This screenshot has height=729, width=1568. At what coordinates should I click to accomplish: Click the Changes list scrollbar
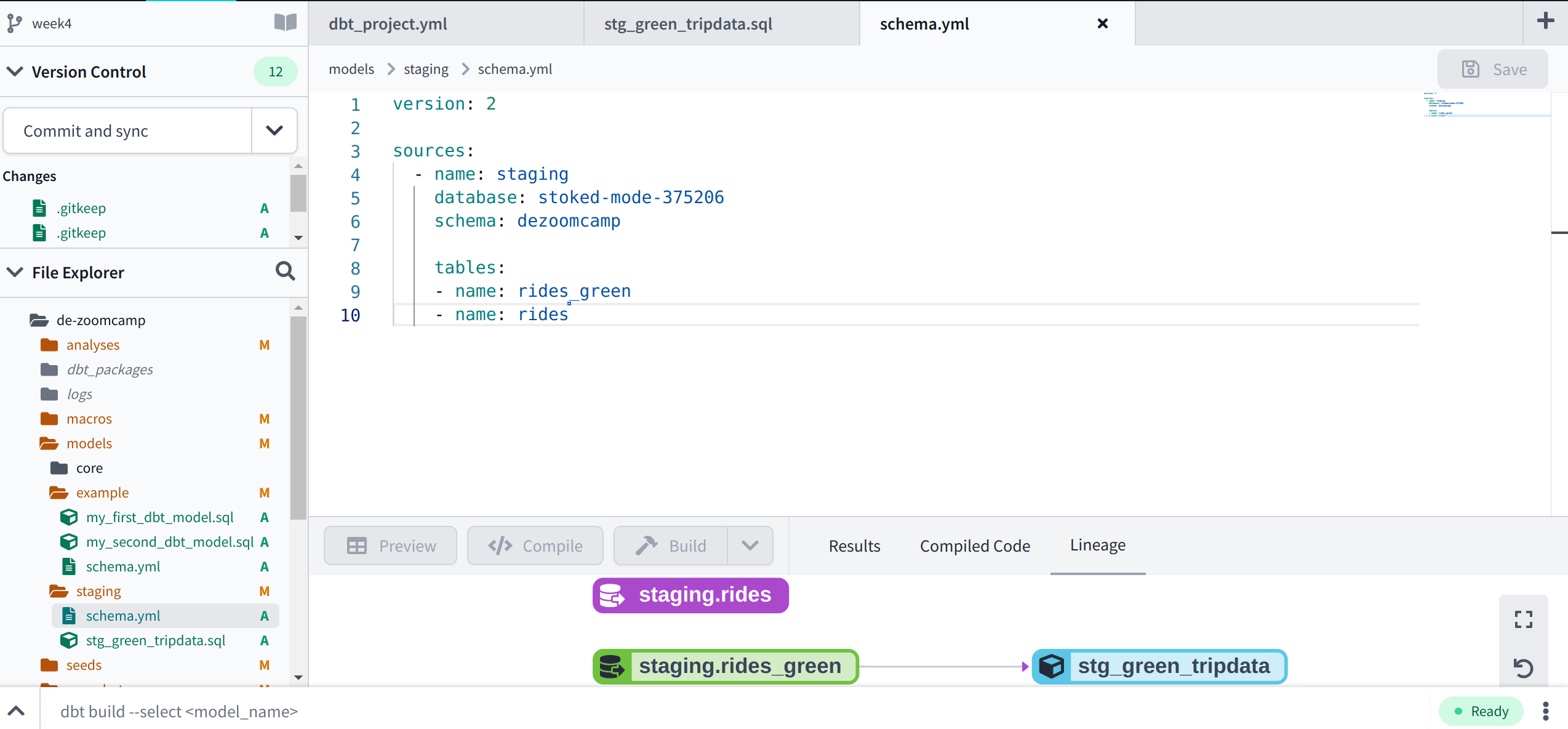point(298,193)
